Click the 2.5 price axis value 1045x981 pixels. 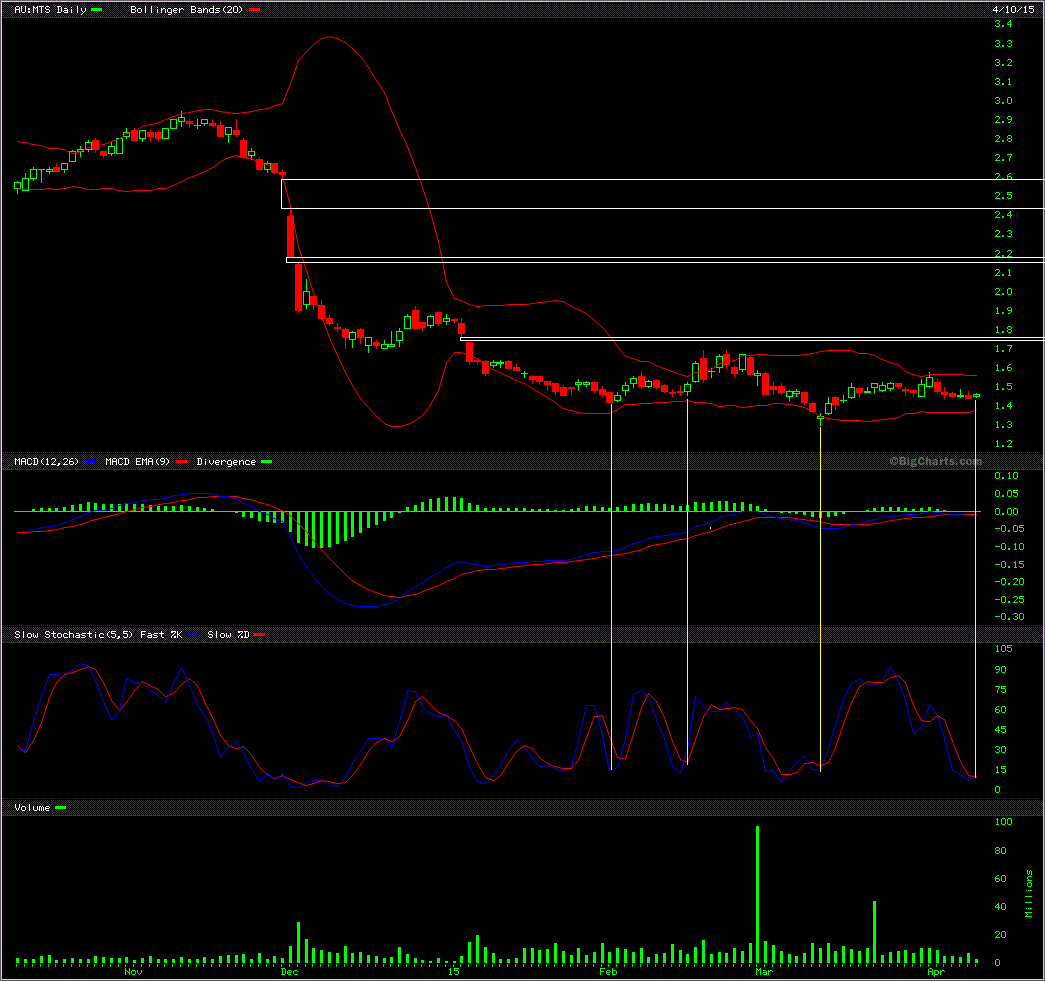click(1003, 196)
